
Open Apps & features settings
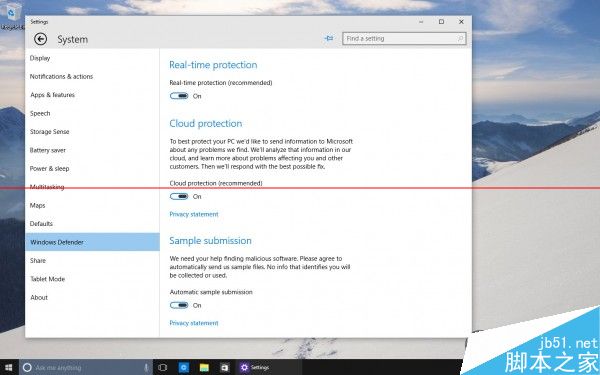click(92, 95)
